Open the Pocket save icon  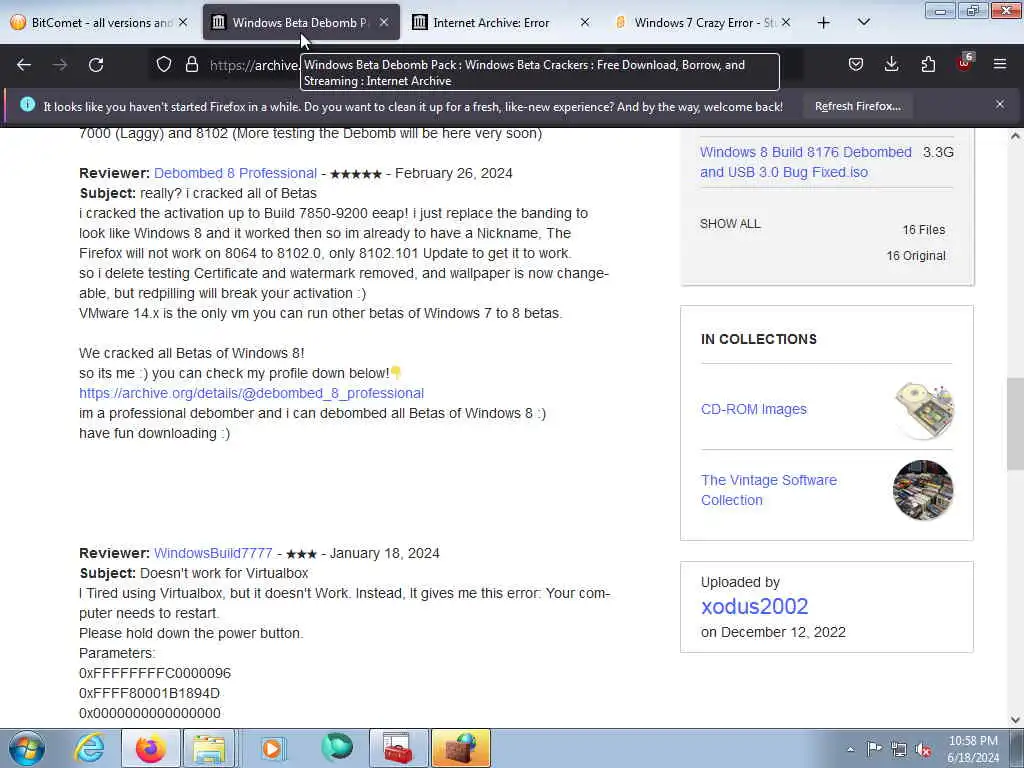coord(856,64)
